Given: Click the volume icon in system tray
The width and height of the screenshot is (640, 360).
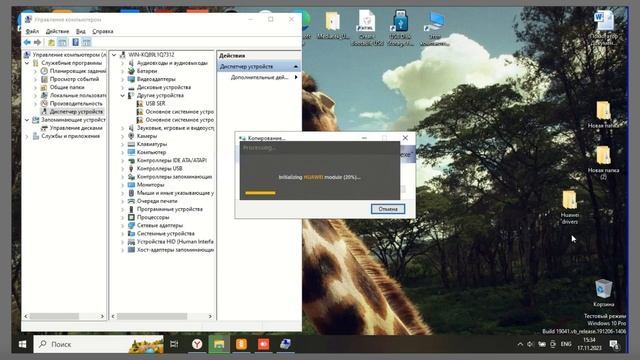Looking at the screenshot, I should click(x=530, y=344).
